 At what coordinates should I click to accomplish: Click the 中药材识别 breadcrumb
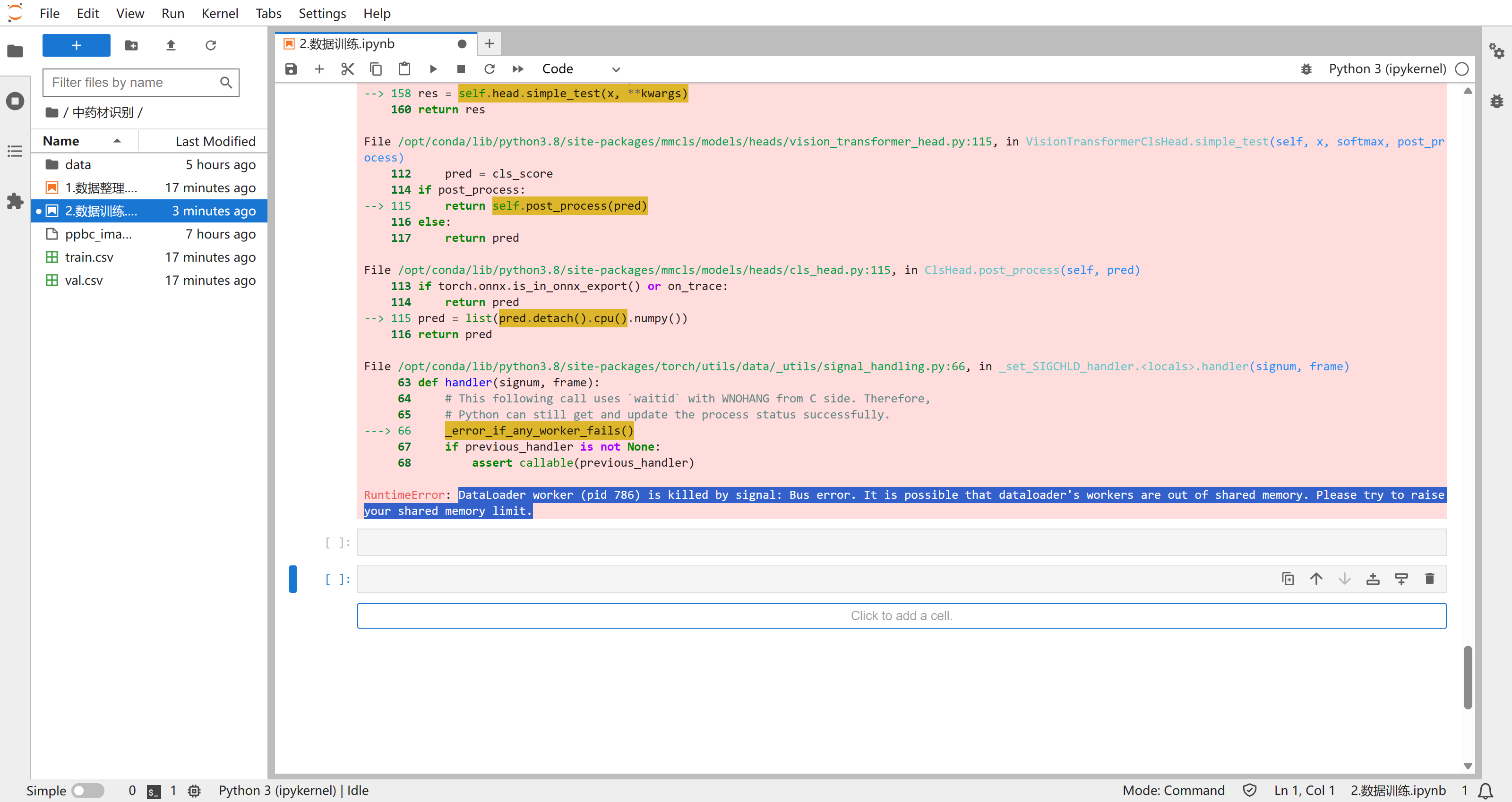point(103,112)
